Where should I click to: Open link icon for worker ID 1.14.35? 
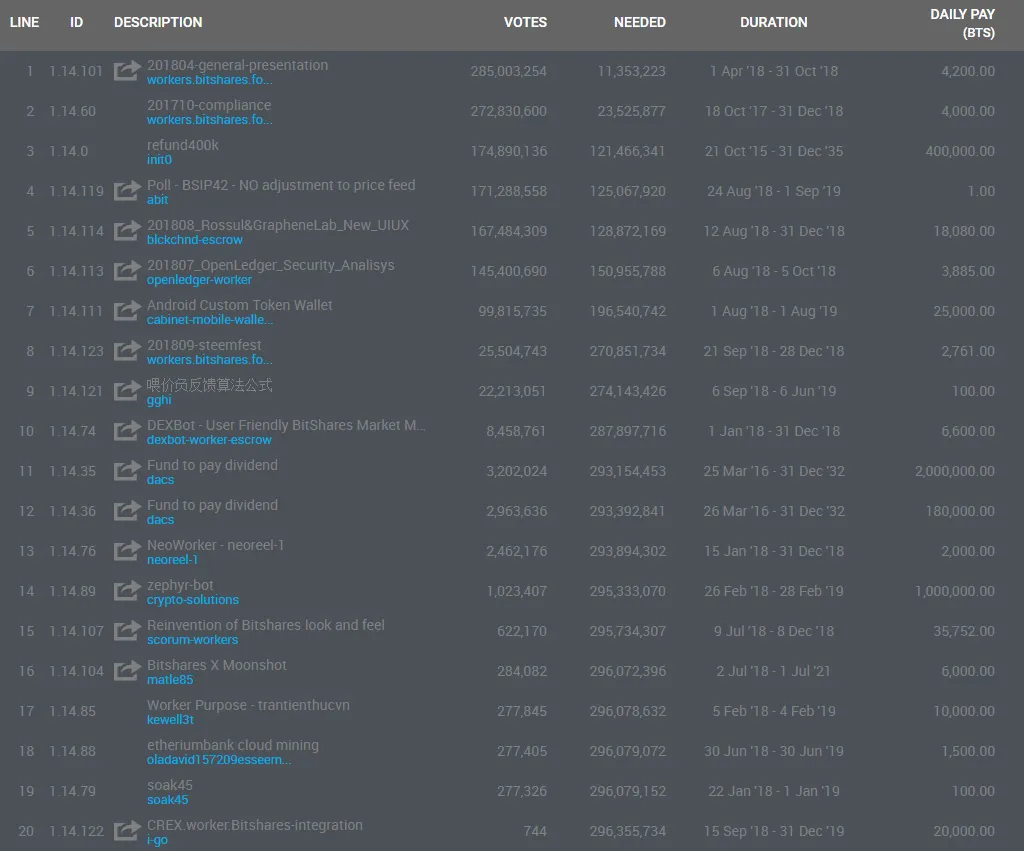[x=127, y=470]
